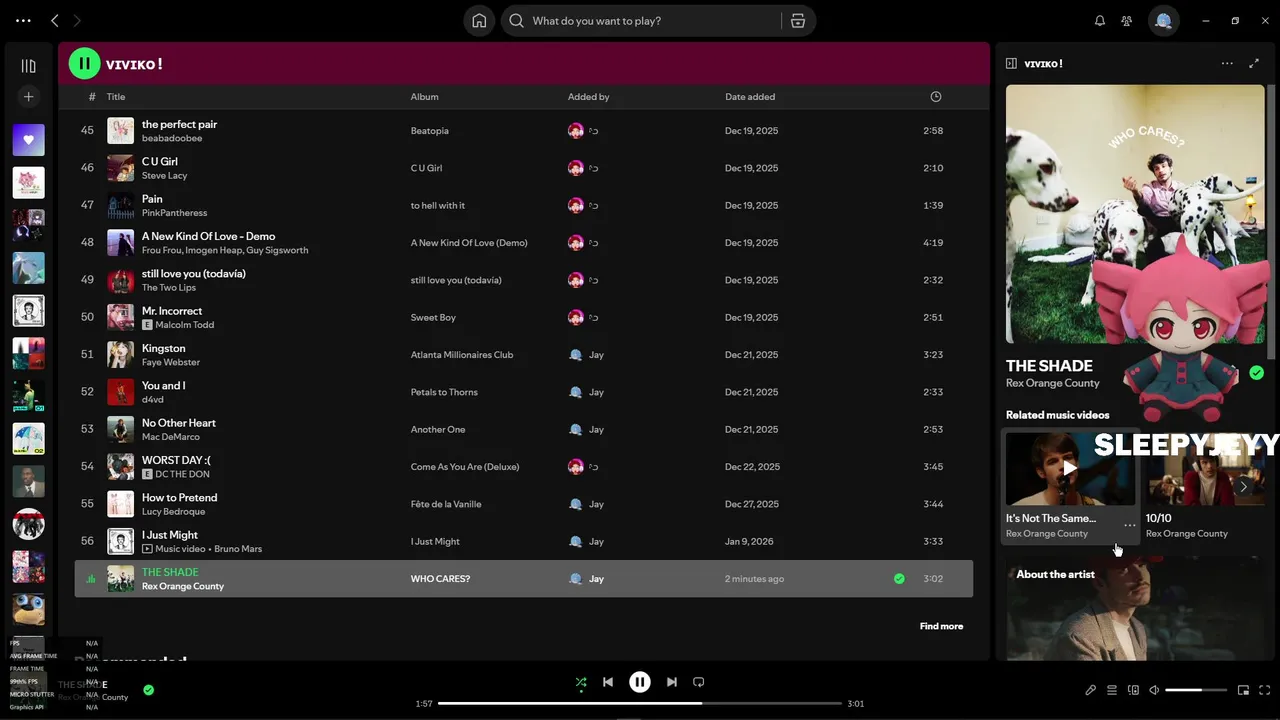The height and width of the screenshot is (720, 1280).
Task: Open the three-dot app menu
Action: pyautogui.click(x=23, y=21)
